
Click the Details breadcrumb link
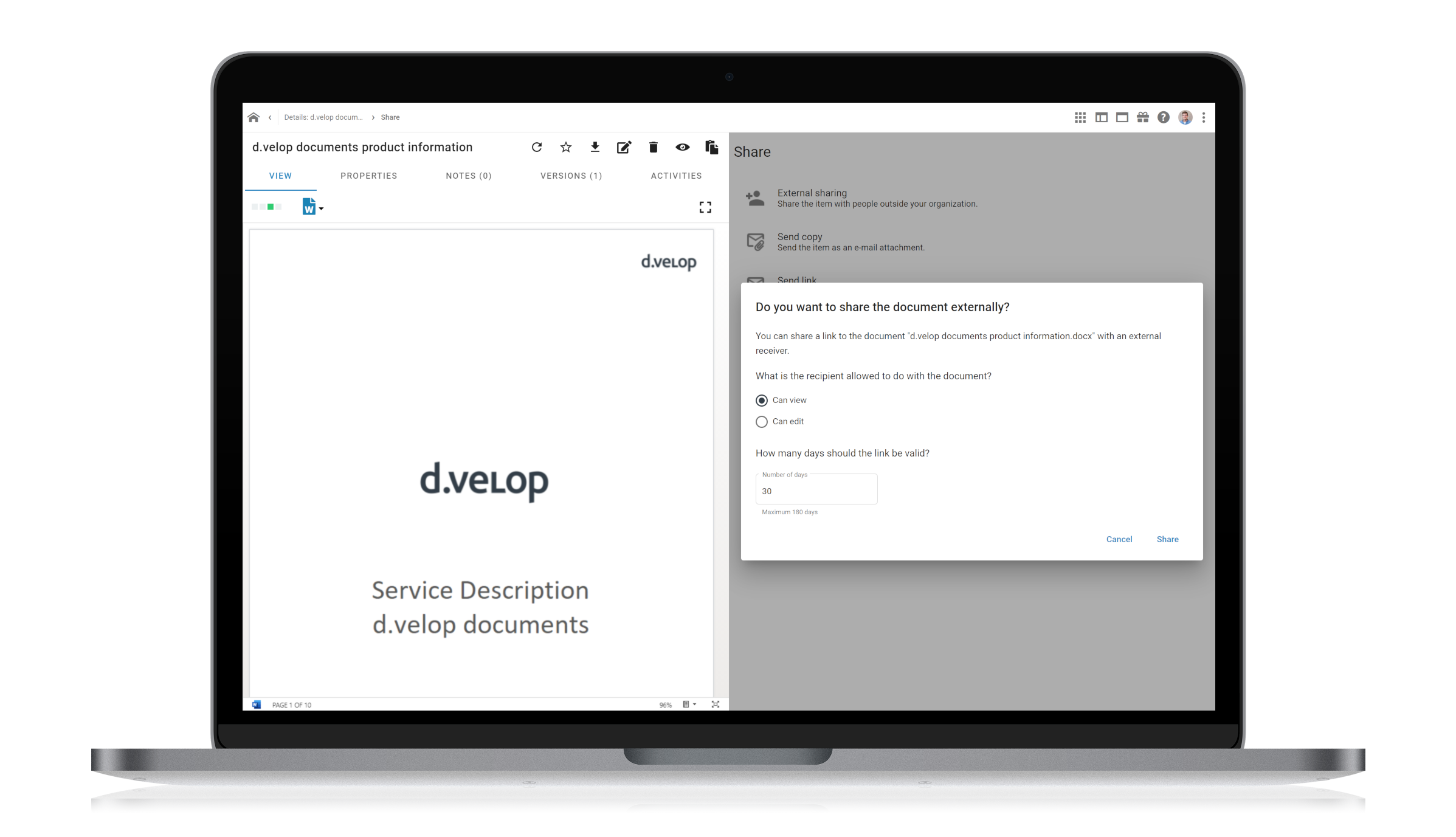[323, 117]
